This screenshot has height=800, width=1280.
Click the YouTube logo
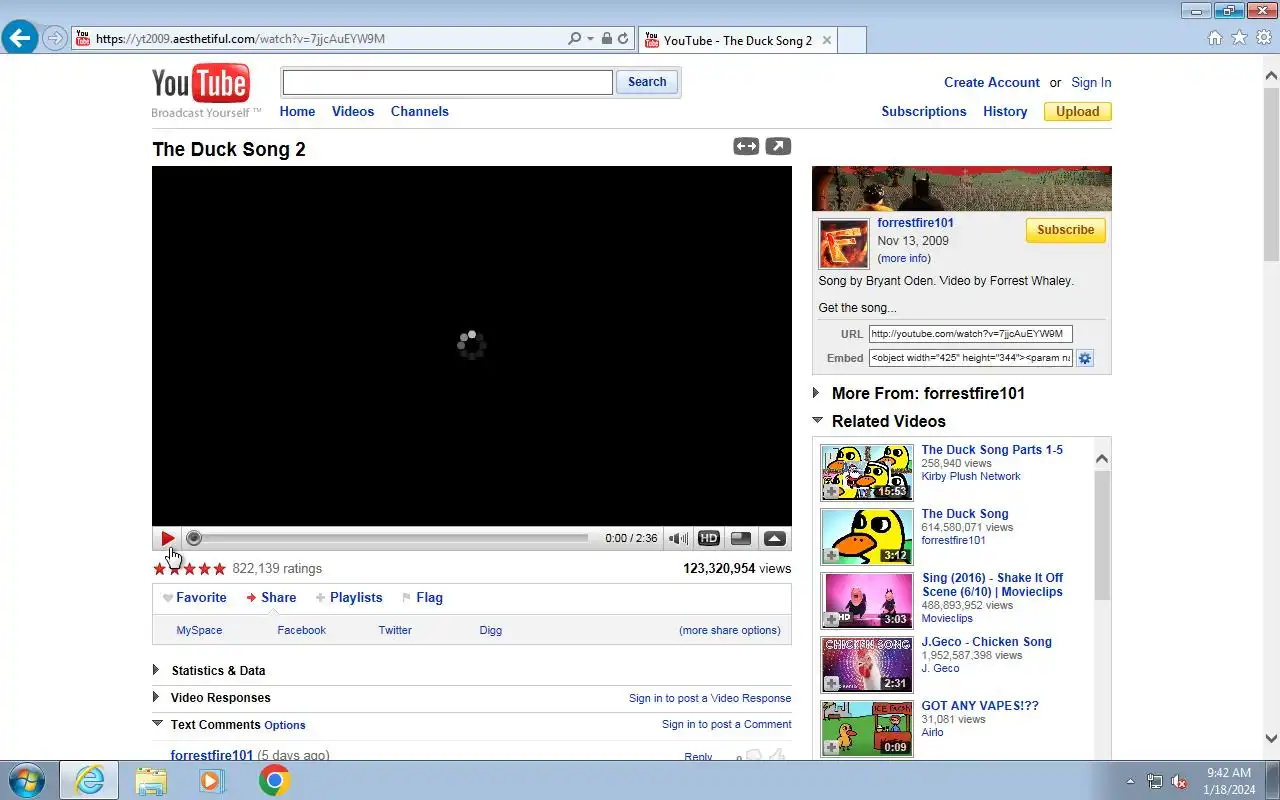coord(201,85)
